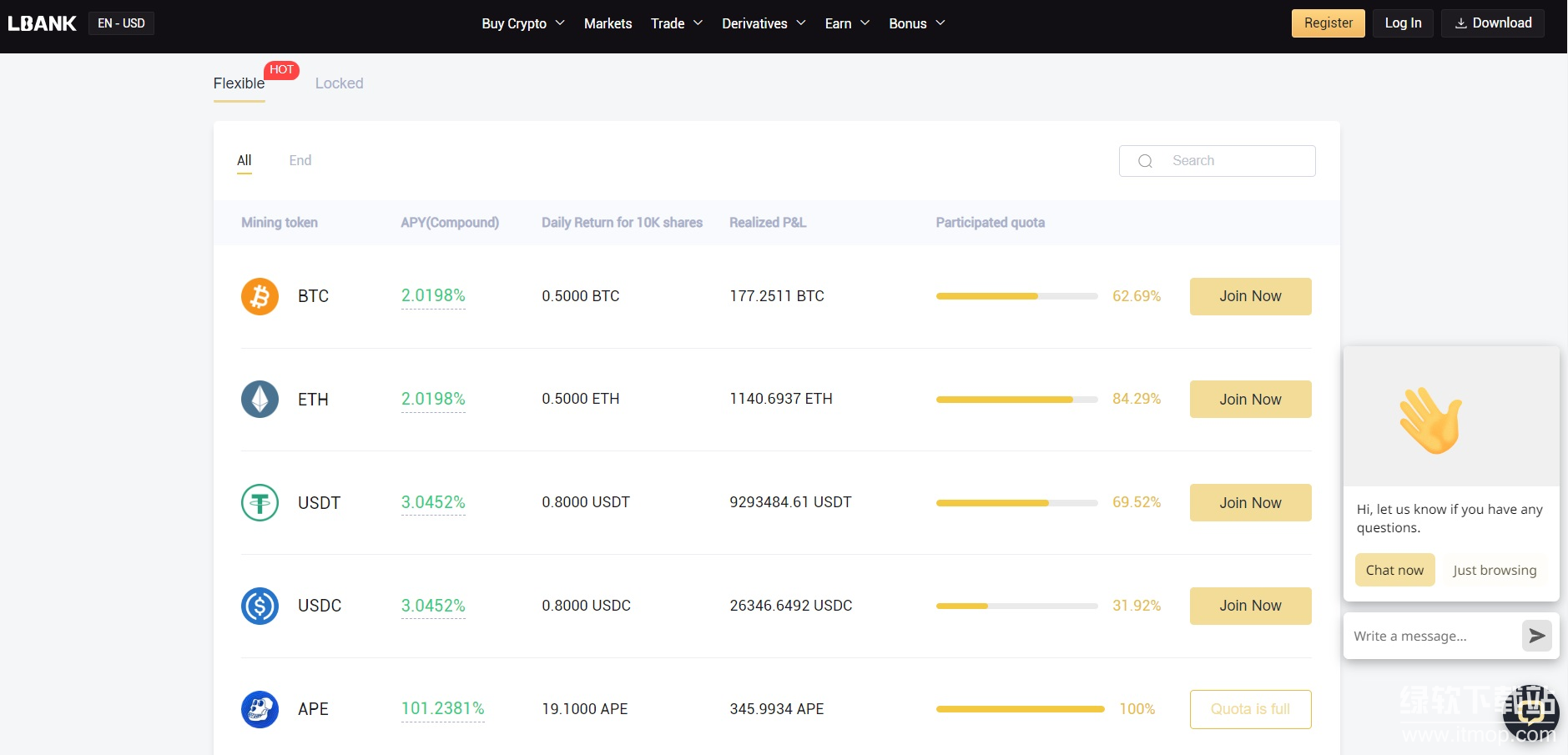The height and width of the screenshot is (755, 1568).
Task: Click the ETH participated quota progress bar
Action: [x=1016, y=400]
